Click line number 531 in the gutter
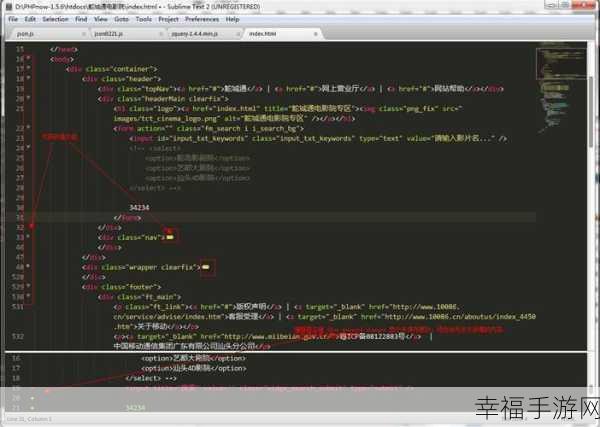 click(x=18, y=307)
